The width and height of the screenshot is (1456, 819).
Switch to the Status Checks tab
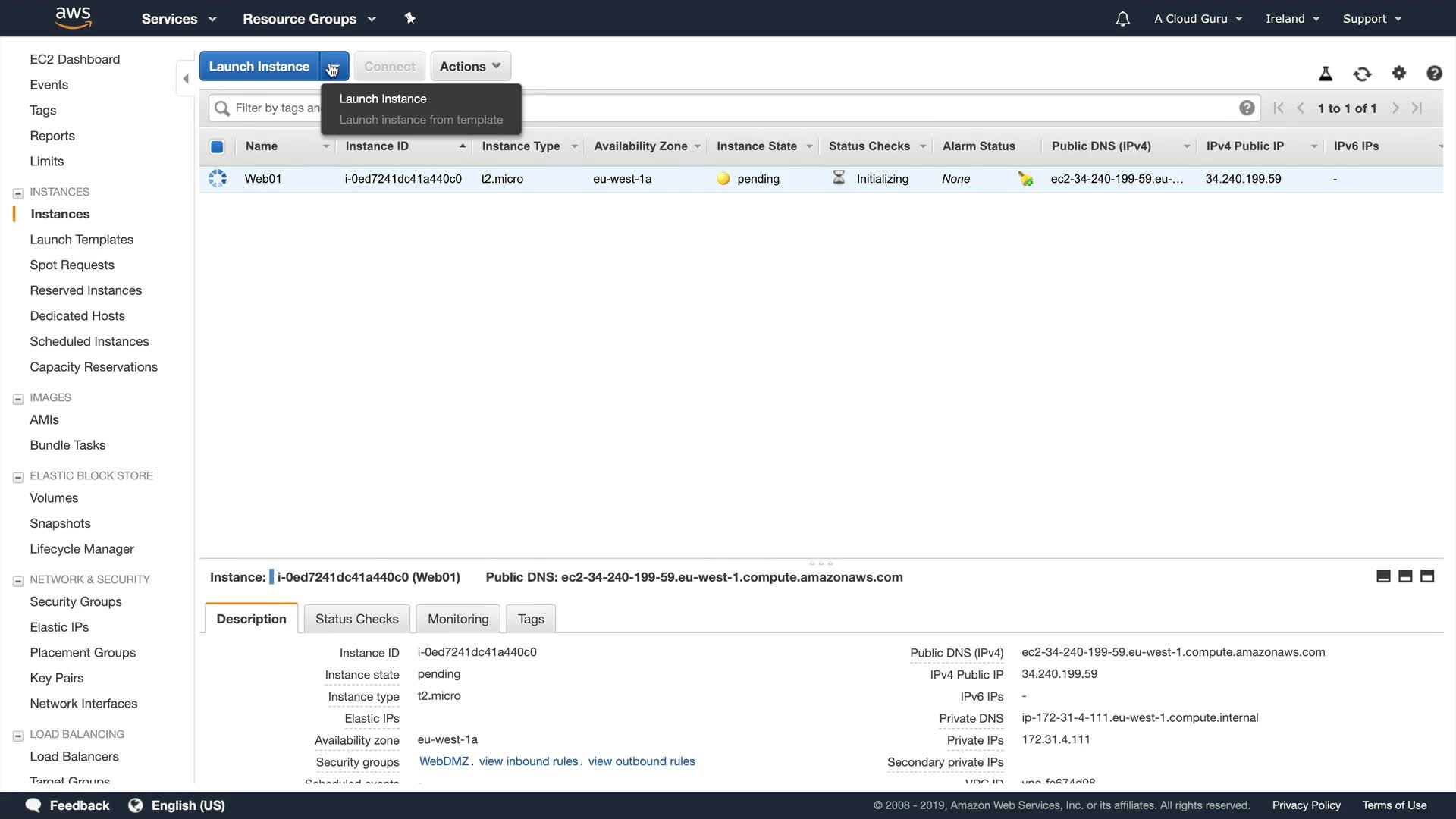(356, 619)
